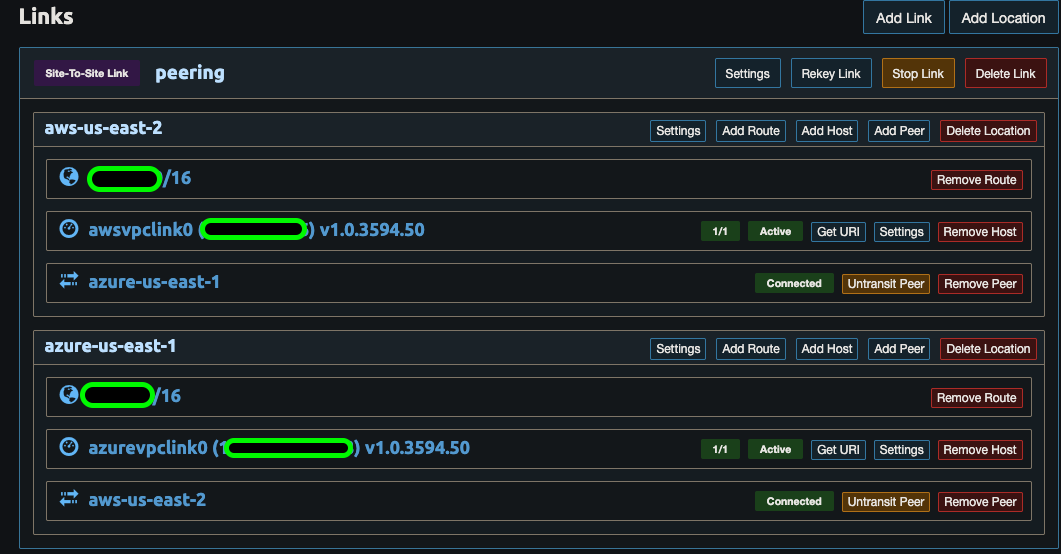Untransit the aws-us-east-2 peer
1061x554 pixels.
click(885, 502)
